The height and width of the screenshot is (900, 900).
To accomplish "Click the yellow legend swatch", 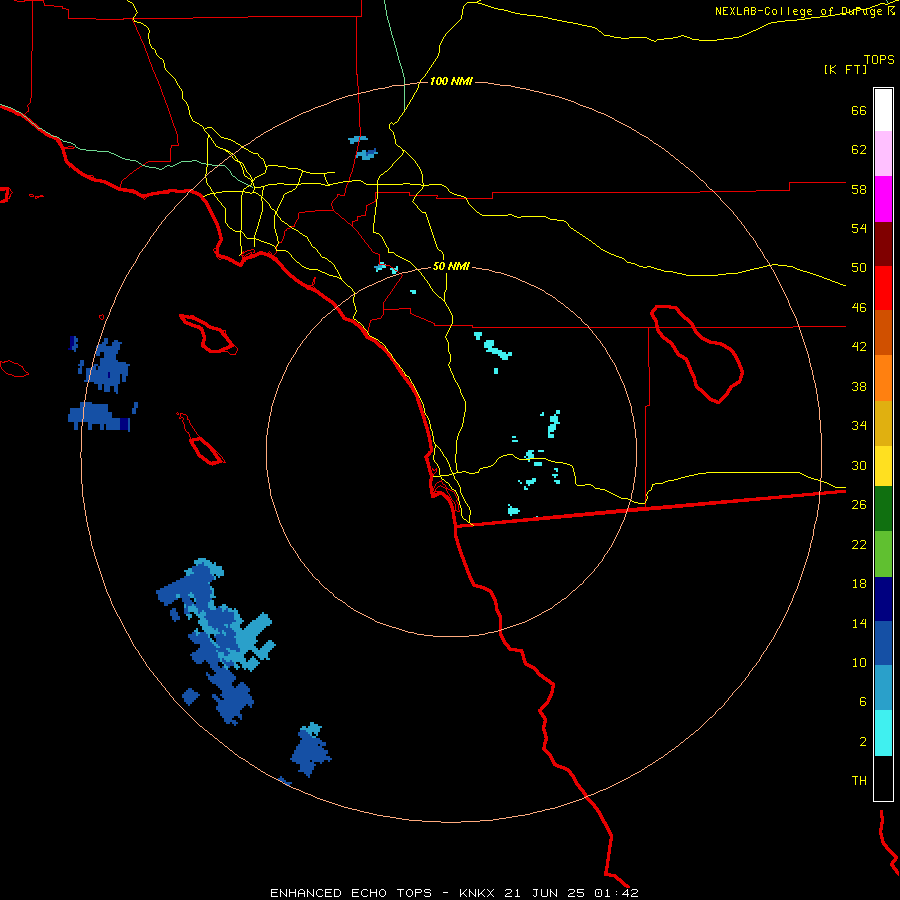I will tap(883, 466).
